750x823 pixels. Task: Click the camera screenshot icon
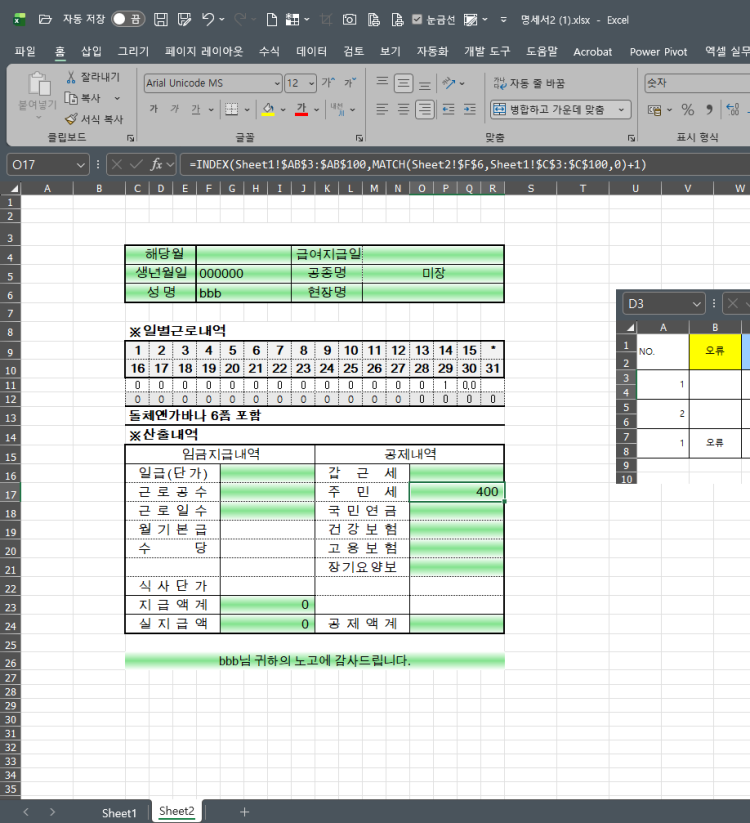pyautogui.click(x=349, y=19)
